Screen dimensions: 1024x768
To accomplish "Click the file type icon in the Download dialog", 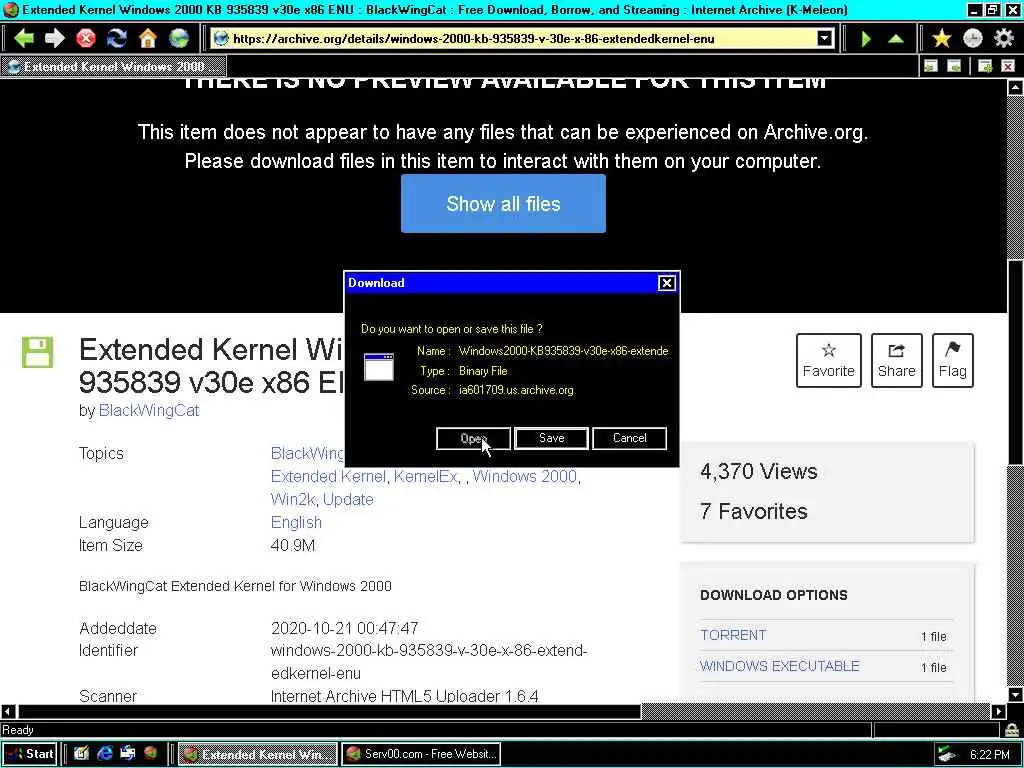I will point(379,366).
